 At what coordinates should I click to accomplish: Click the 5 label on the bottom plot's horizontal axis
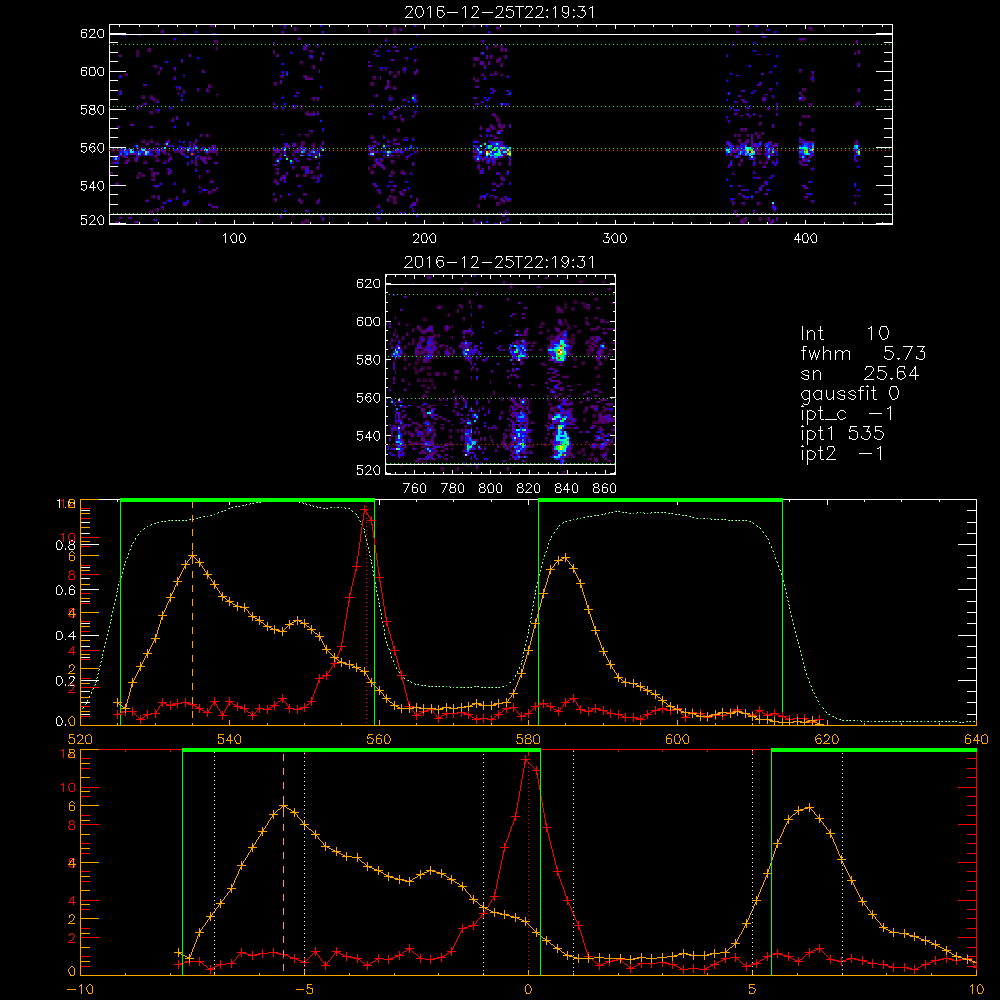coord(753,989)
